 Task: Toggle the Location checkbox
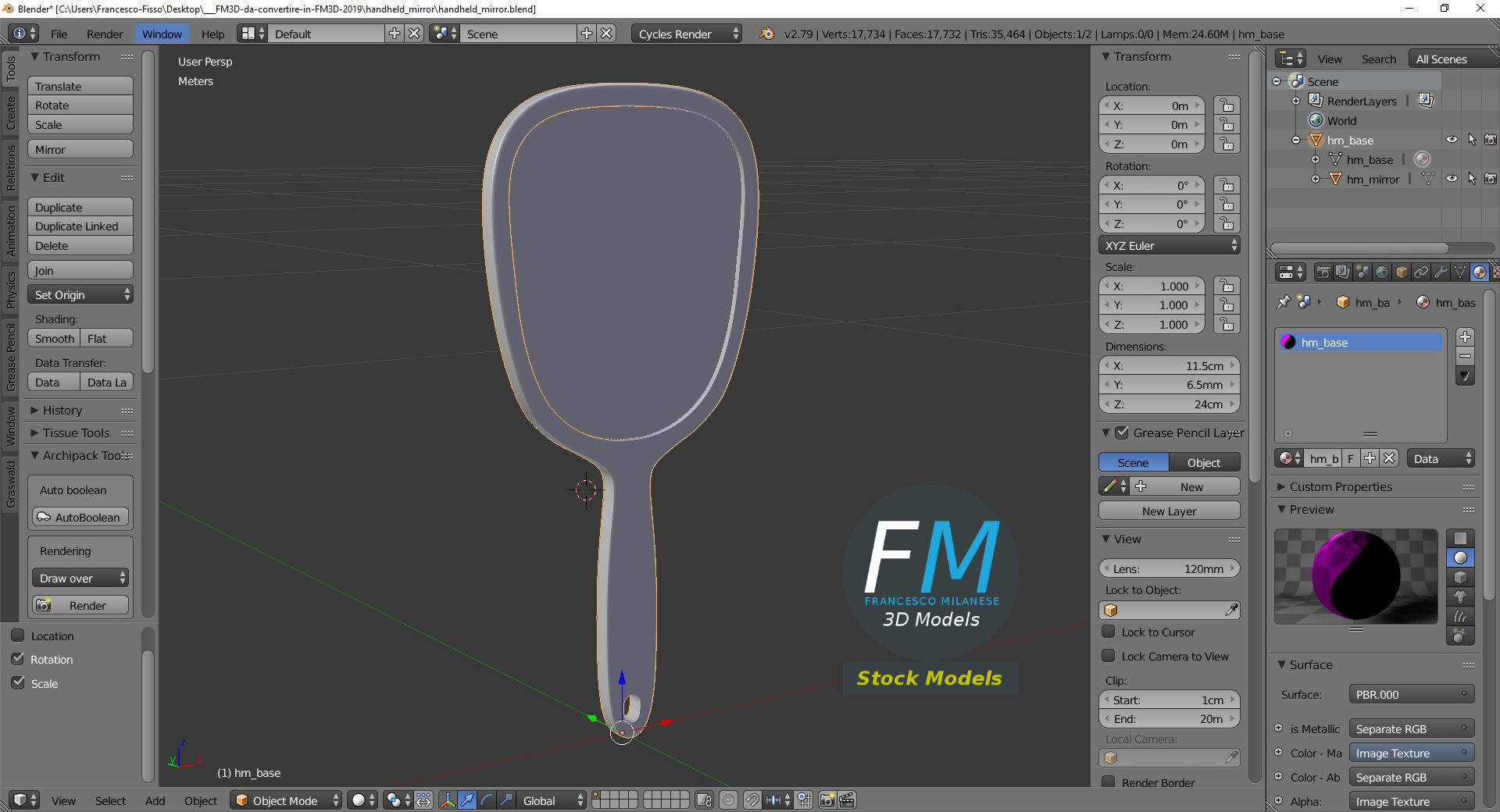coord(18,636)
